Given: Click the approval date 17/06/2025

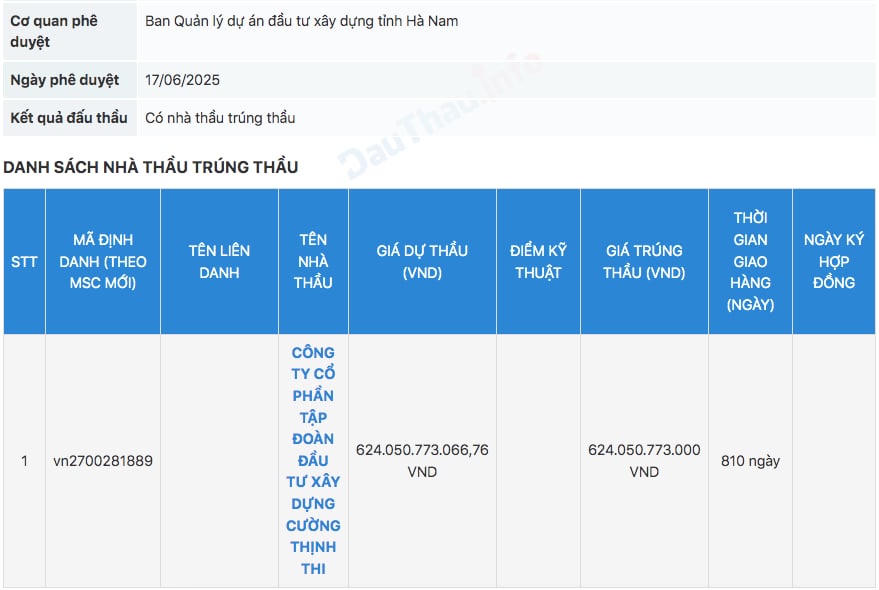Looking at the screenshot, I should coord(182,80).
